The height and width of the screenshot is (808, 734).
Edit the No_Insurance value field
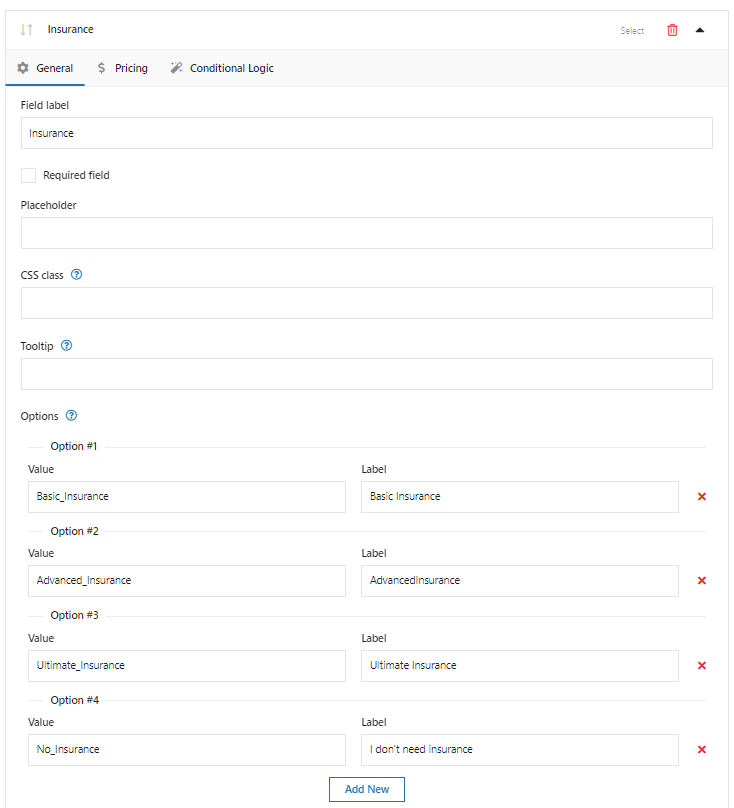tap(187, 750)
